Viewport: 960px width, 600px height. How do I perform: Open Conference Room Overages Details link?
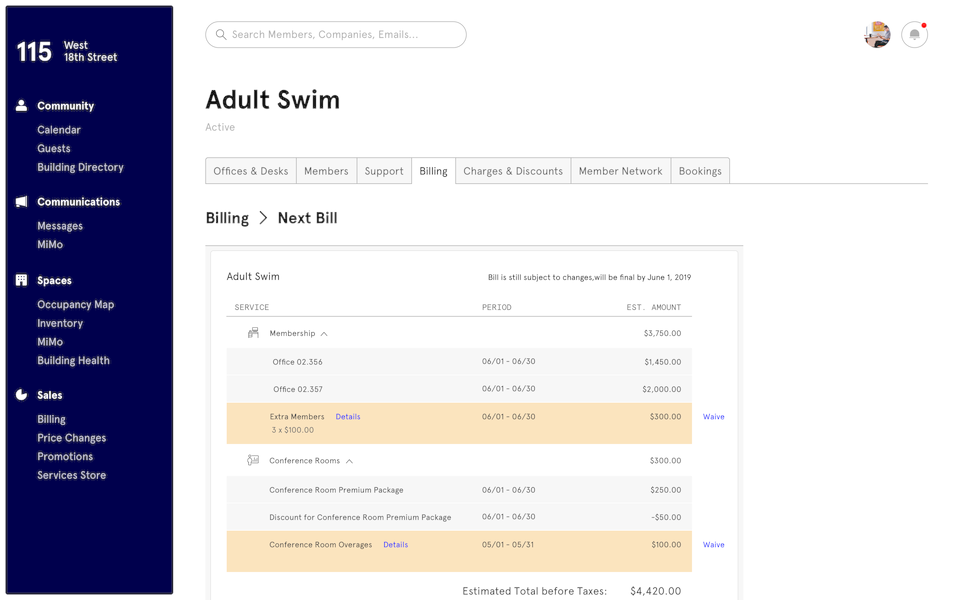396,544
